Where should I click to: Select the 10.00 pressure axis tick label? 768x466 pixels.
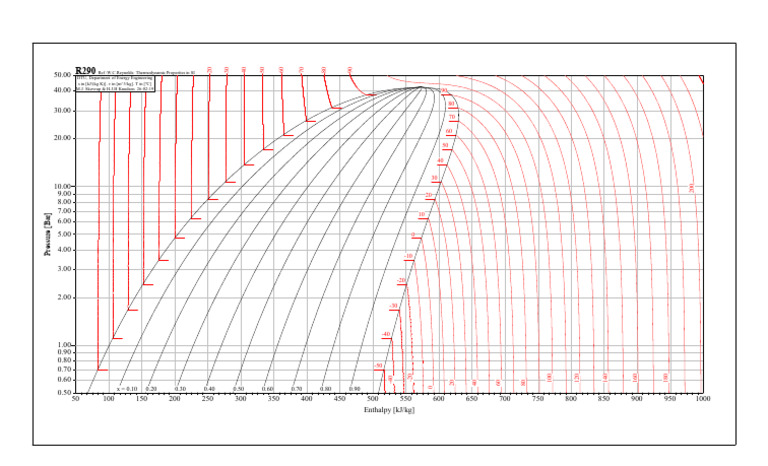(x=62, y=186)
